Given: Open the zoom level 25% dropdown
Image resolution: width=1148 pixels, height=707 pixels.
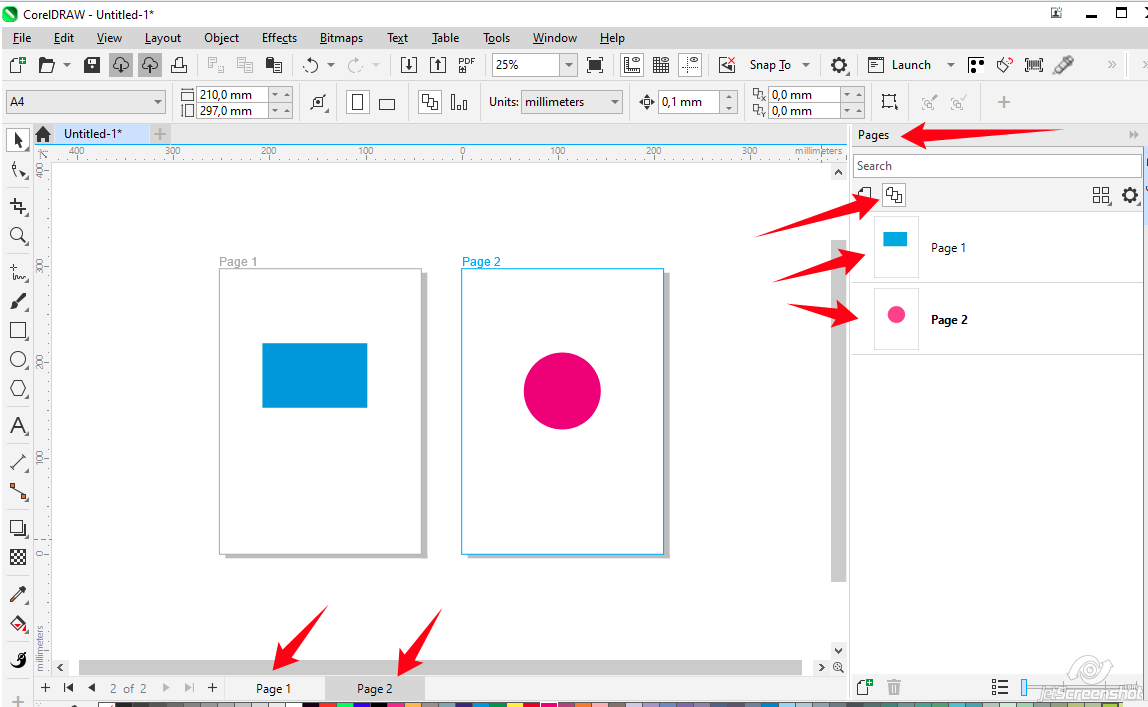Looking at the screenshot, I should [569, 65].
